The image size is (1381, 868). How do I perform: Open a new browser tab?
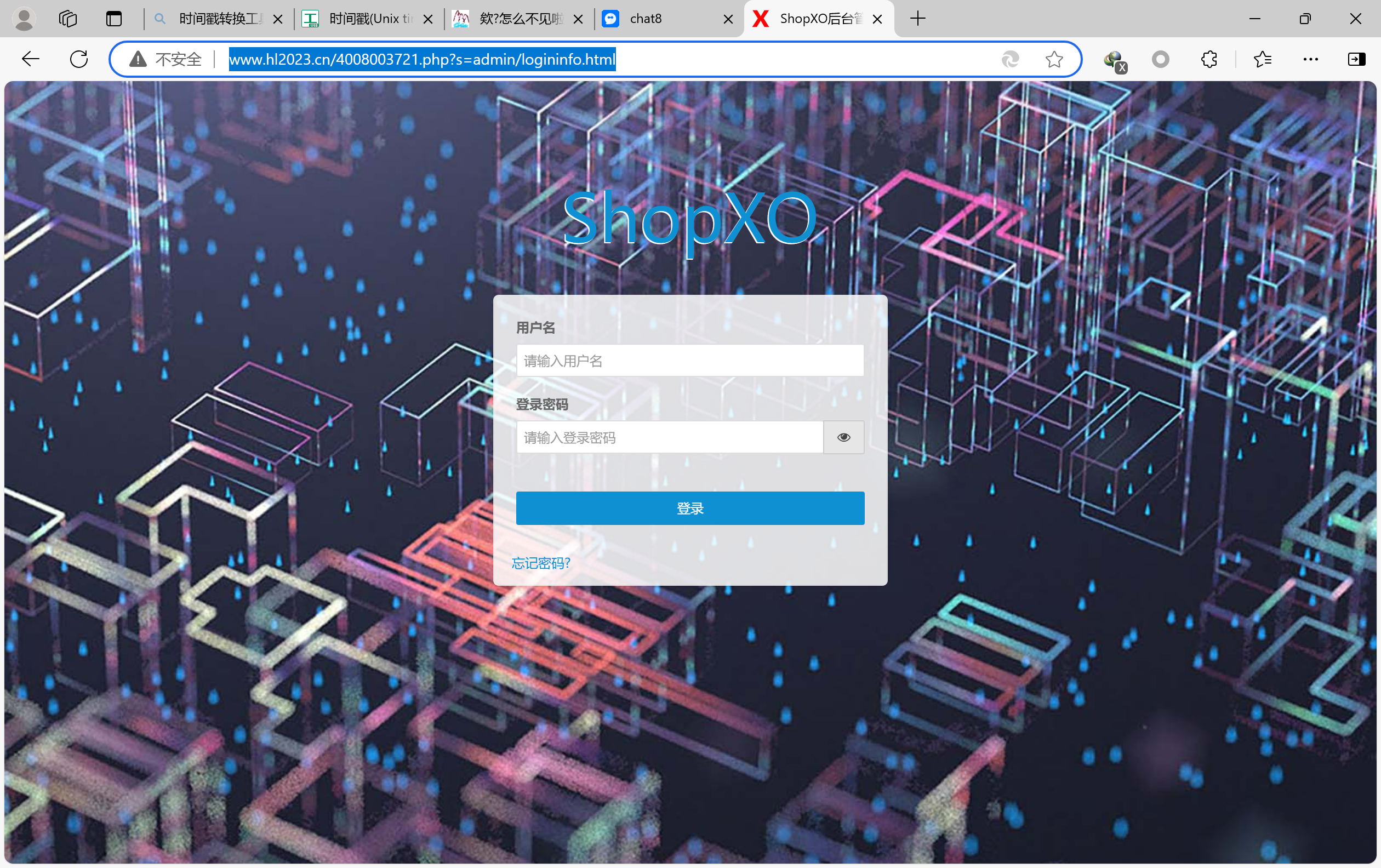coord(917,19)
